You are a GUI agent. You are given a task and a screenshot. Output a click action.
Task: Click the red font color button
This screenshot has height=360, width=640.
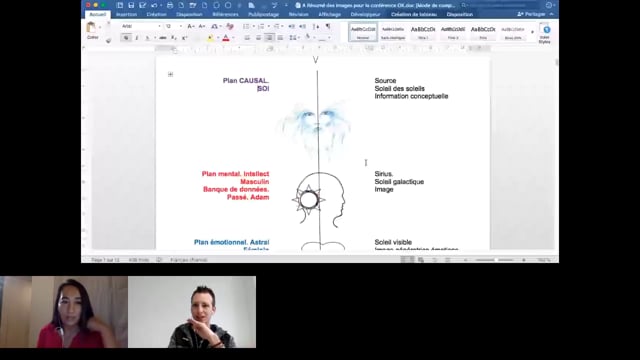point(226,38)
